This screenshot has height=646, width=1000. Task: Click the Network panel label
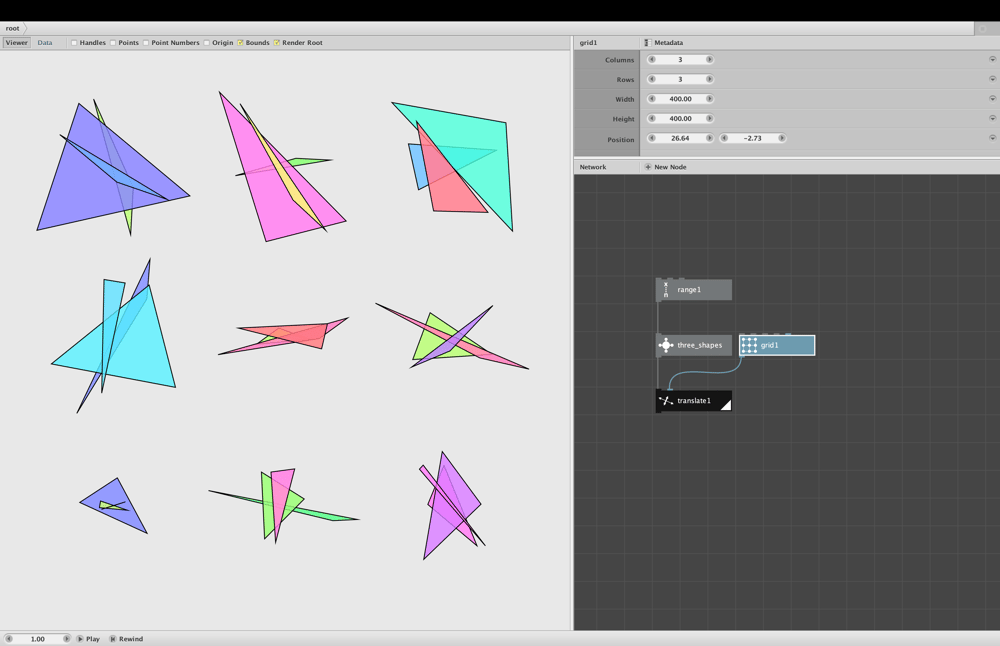click(x=592, y=167)
